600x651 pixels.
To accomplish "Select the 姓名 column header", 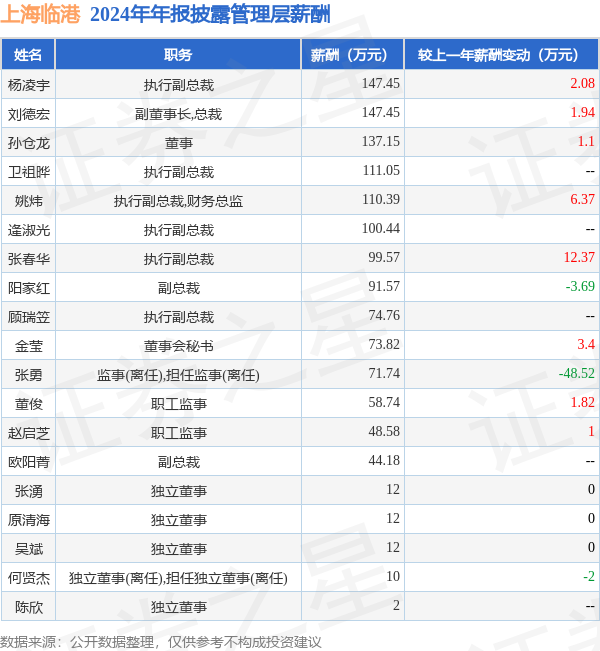I will [28, 54].
